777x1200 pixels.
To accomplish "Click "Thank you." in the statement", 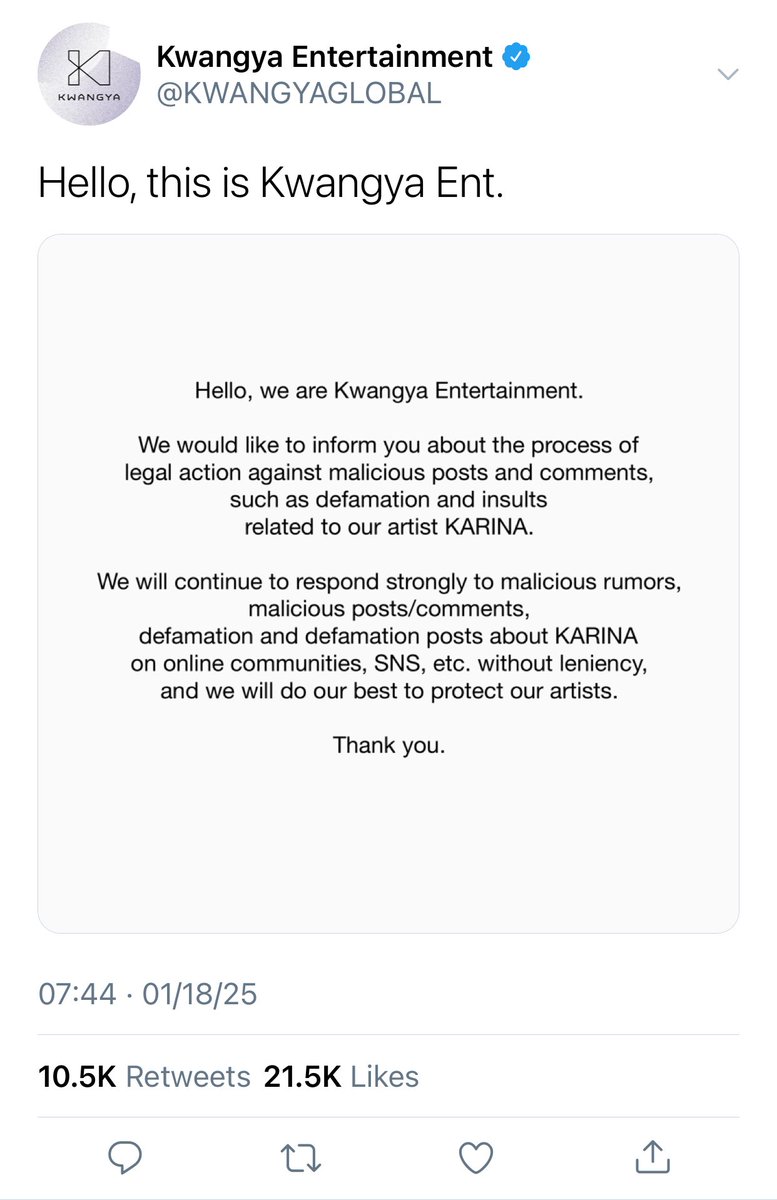I will click(x=389, y=745).
